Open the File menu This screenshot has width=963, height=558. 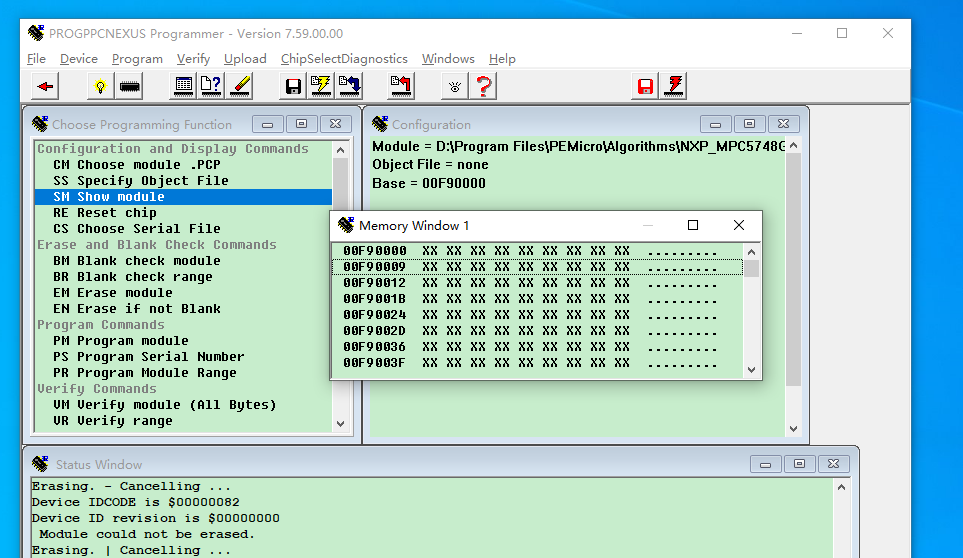[x=36, y=58]
